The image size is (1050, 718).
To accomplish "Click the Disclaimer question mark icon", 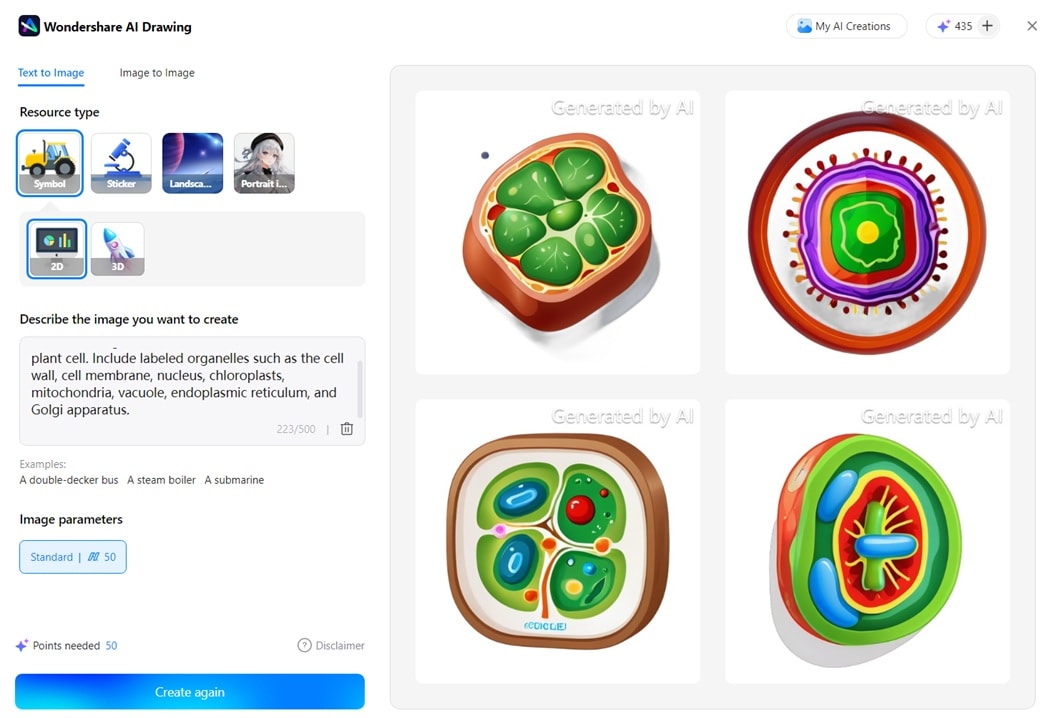I will point(304,646).
